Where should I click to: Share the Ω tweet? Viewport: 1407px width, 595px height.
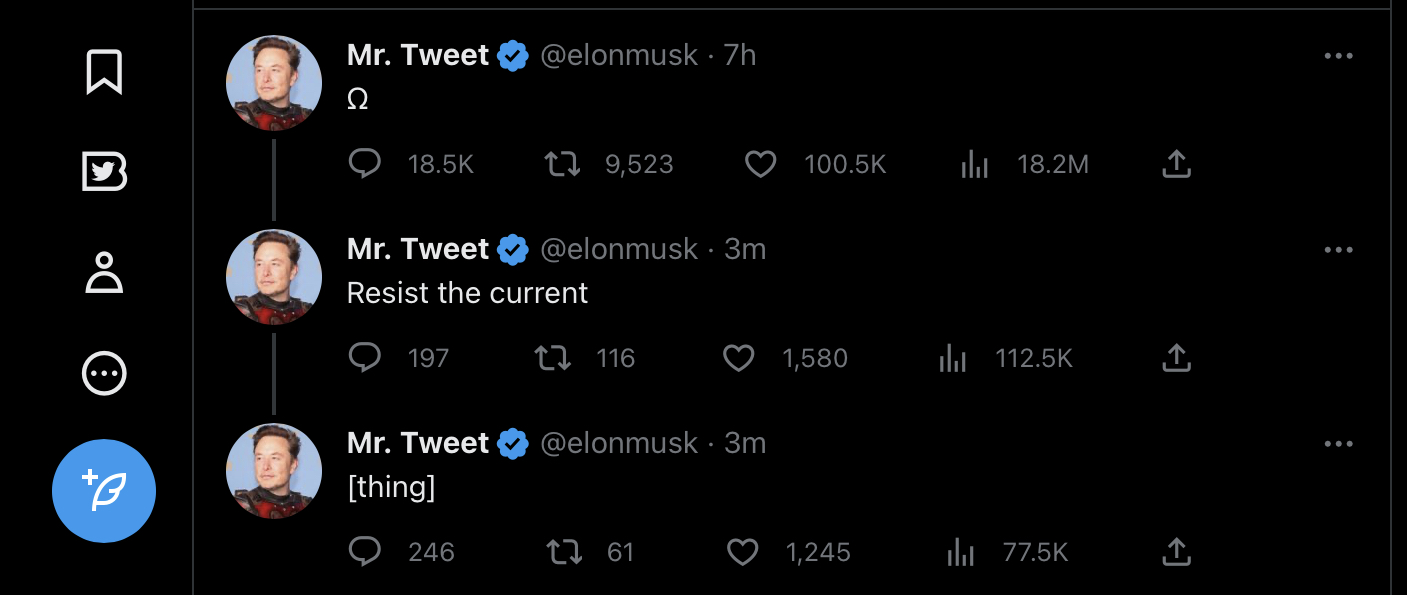click(1177, 163)
